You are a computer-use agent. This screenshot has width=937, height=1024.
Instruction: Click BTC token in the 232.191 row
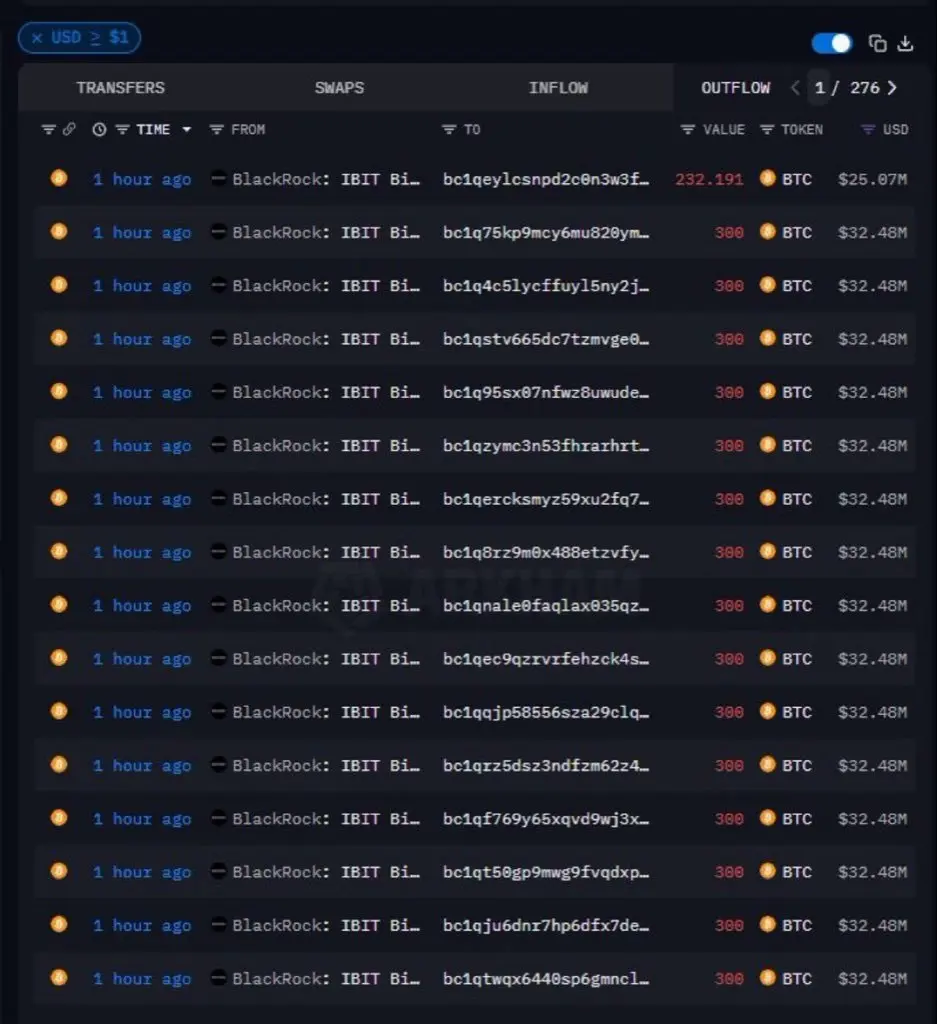[797, 179]
